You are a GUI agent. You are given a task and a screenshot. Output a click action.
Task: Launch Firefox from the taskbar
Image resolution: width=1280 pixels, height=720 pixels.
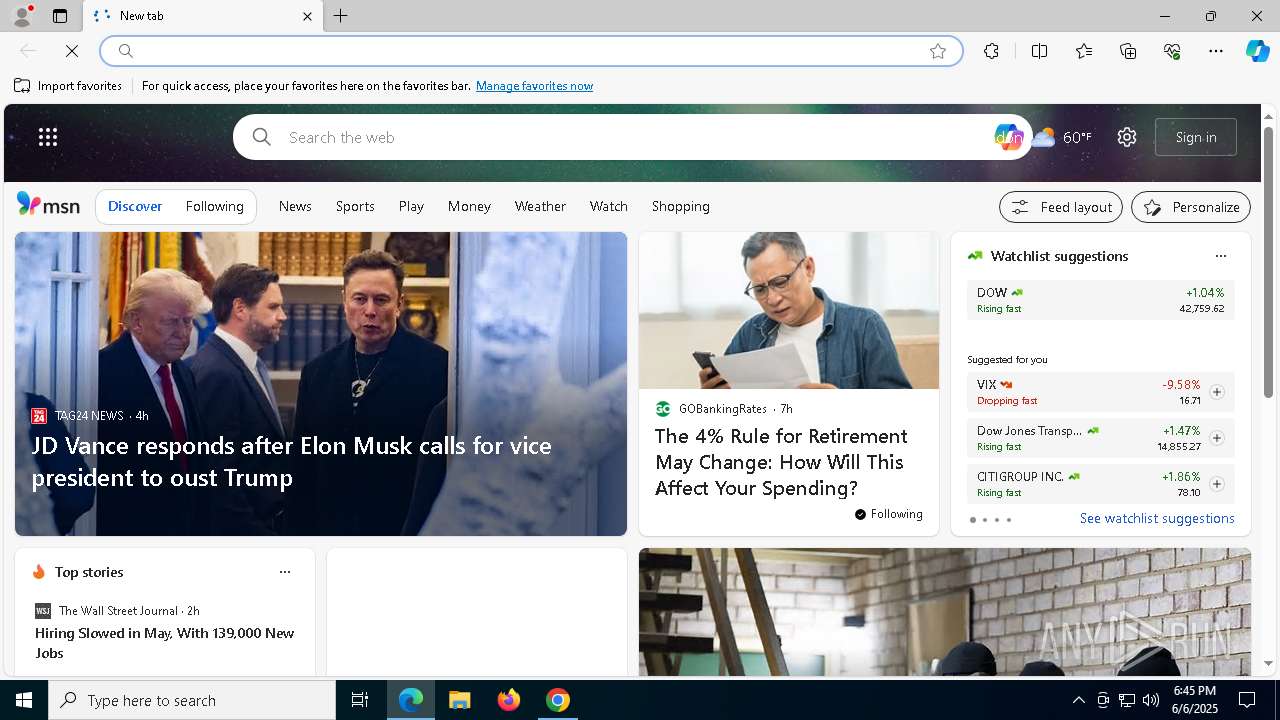tap(509, 700)
